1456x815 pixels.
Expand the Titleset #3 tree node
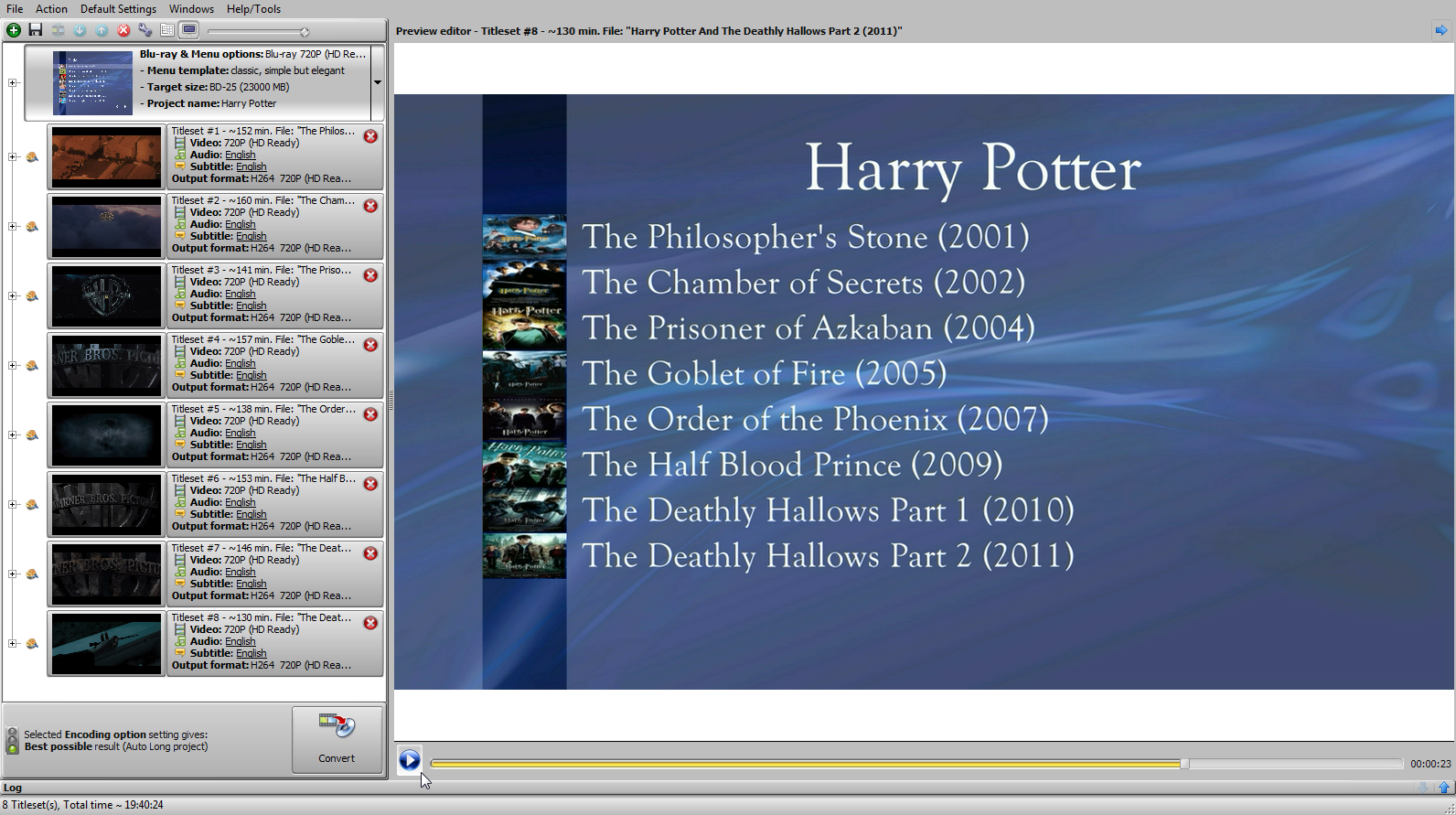[x=13, y=296]
